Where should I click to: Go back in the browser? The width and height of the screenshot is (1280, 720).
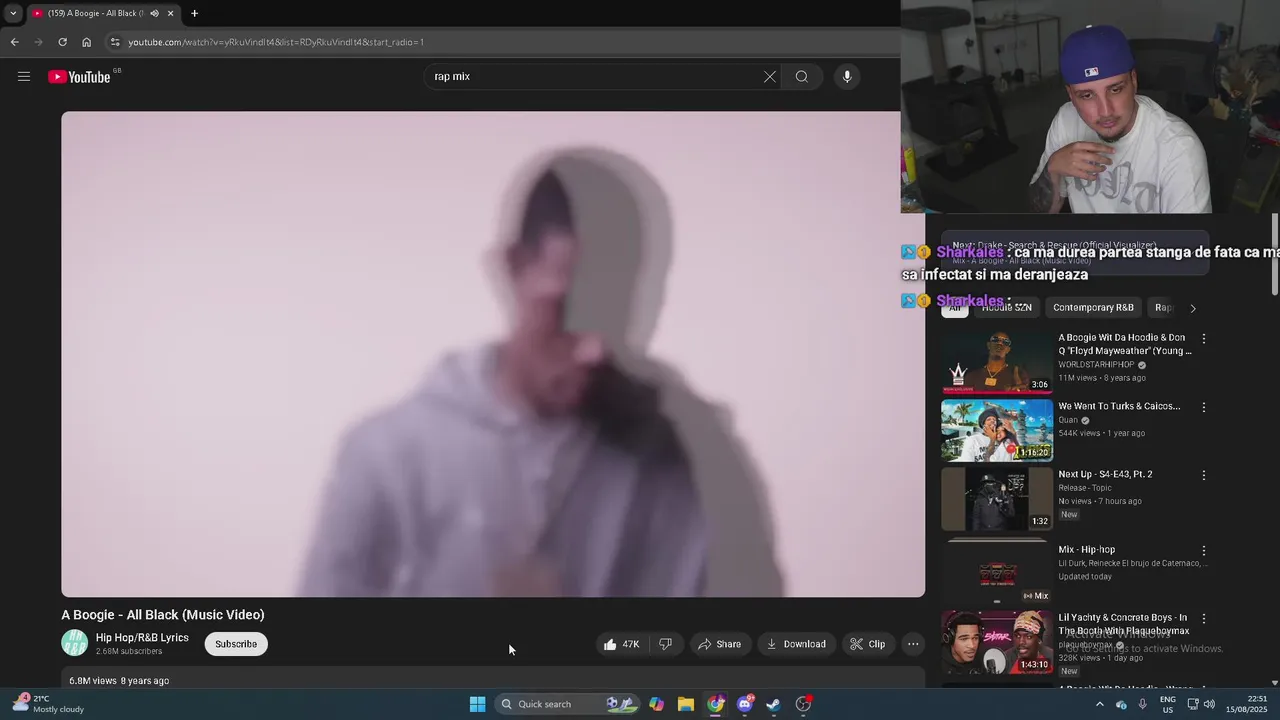click(14, 42)
